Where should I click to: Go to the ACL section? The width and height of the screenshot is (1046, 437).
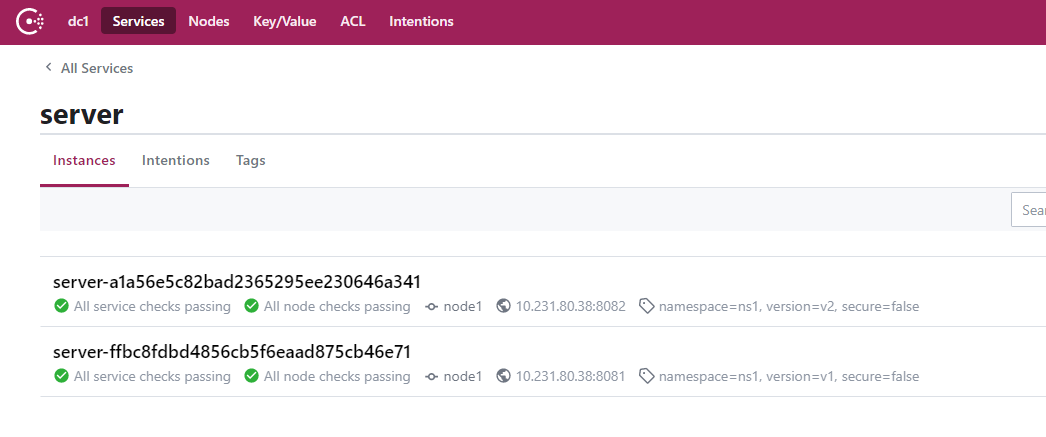pyautogui.click(x=353, y=21)
